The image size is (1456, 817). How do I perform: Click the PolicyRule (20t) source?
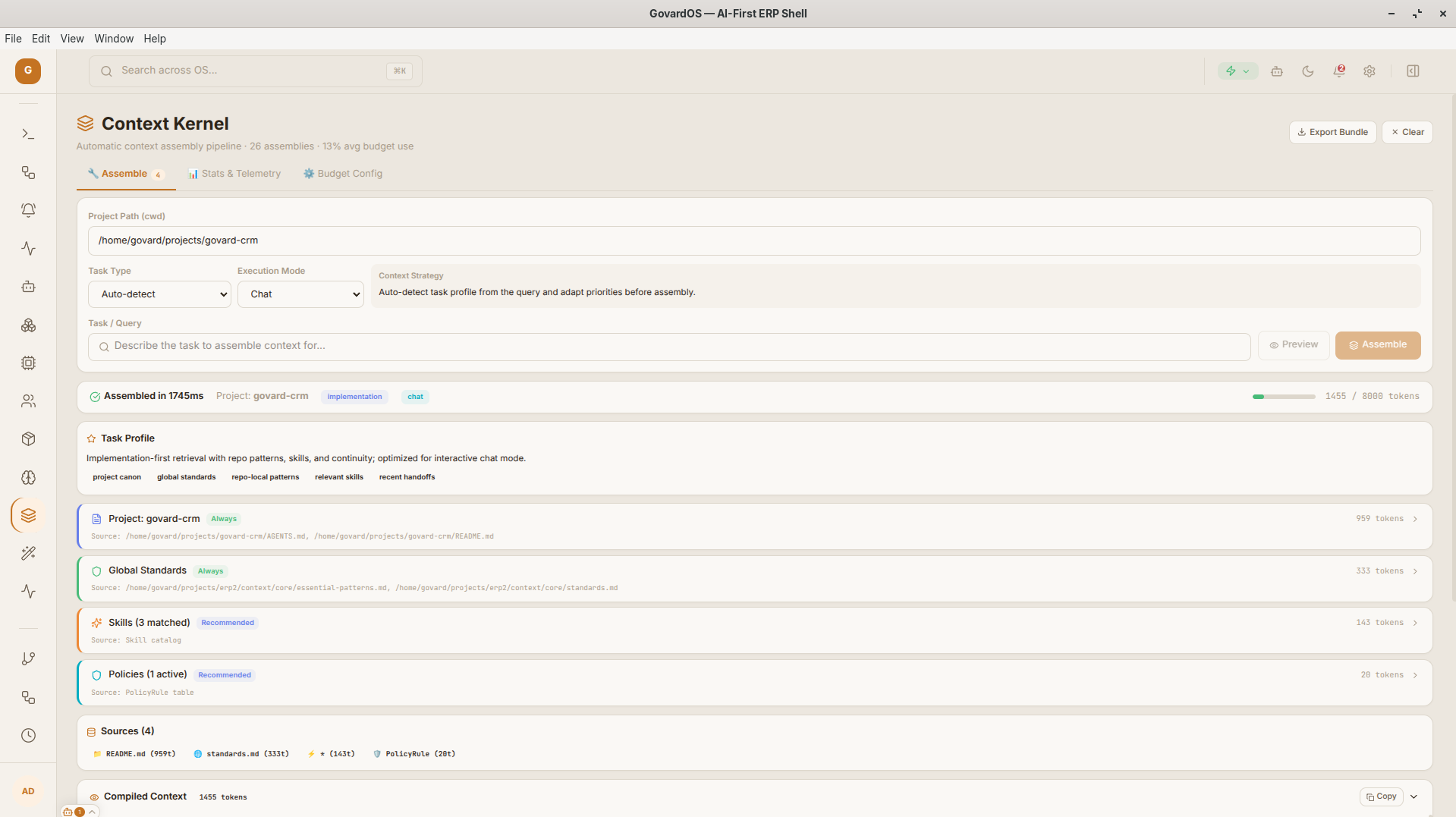(414, 754)
